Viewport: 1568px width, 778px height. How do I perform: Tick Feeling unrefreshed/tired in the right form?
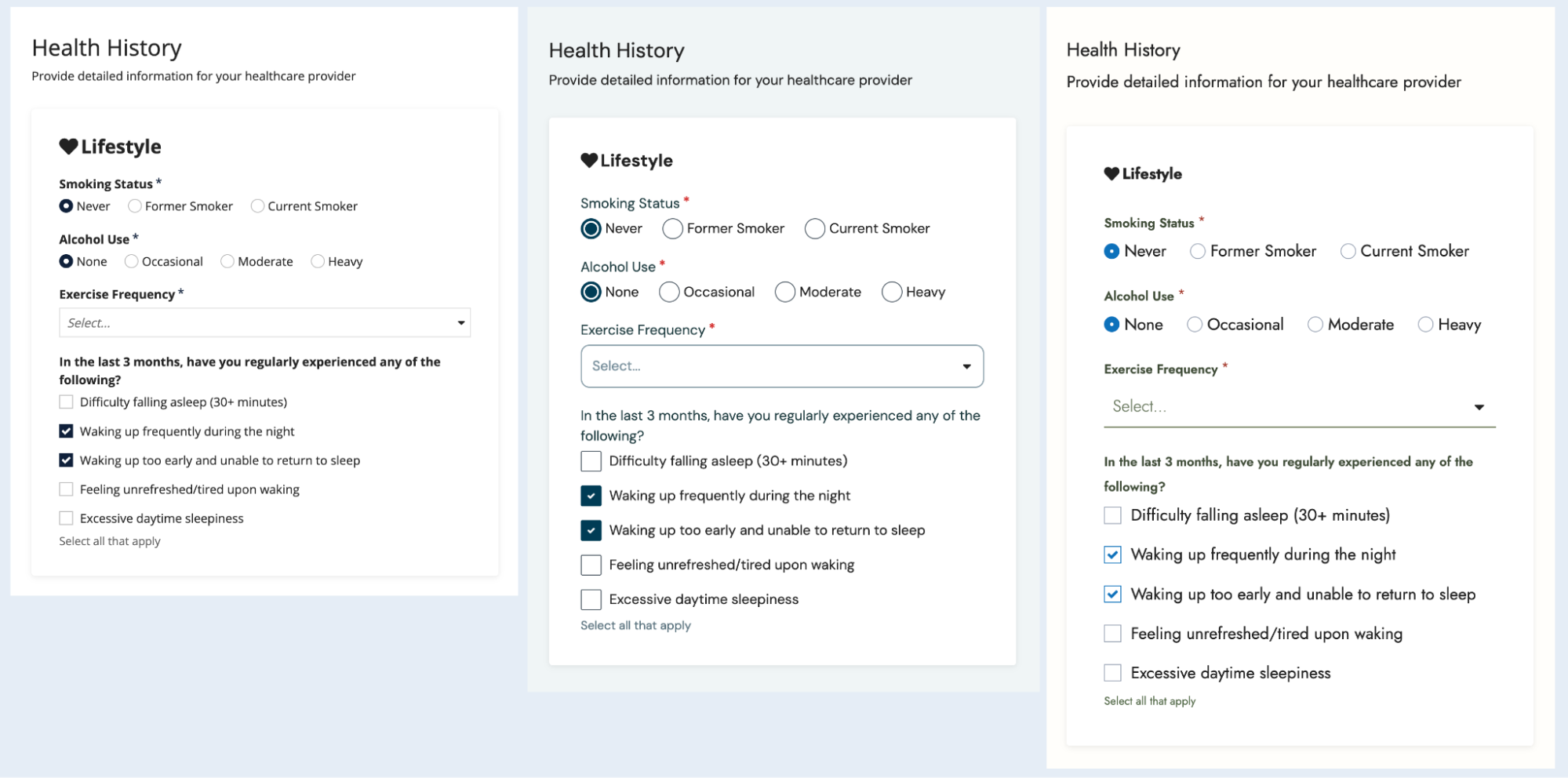[1112, 634]
